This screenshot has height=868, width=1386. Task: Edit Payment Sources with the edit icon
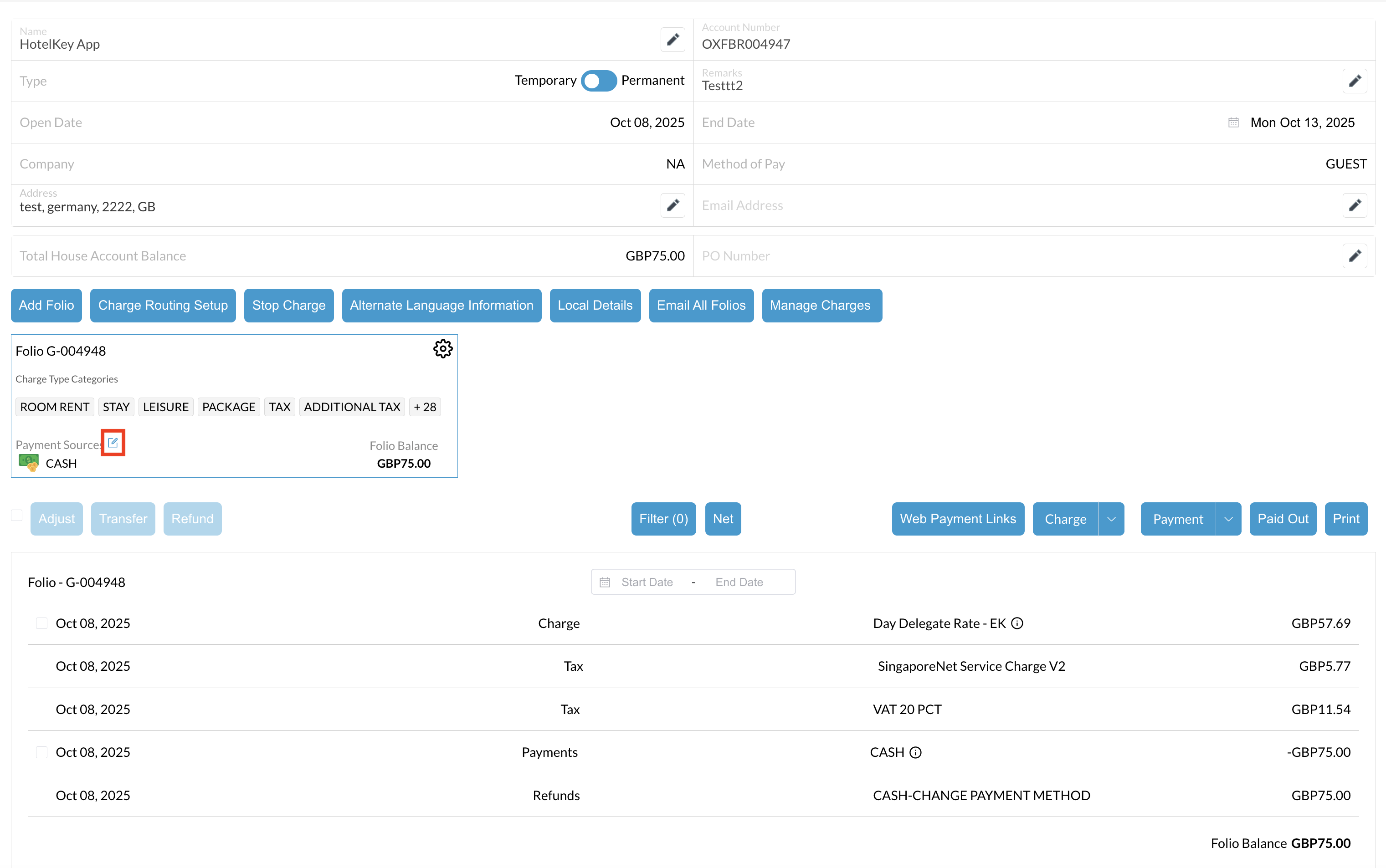113,443
